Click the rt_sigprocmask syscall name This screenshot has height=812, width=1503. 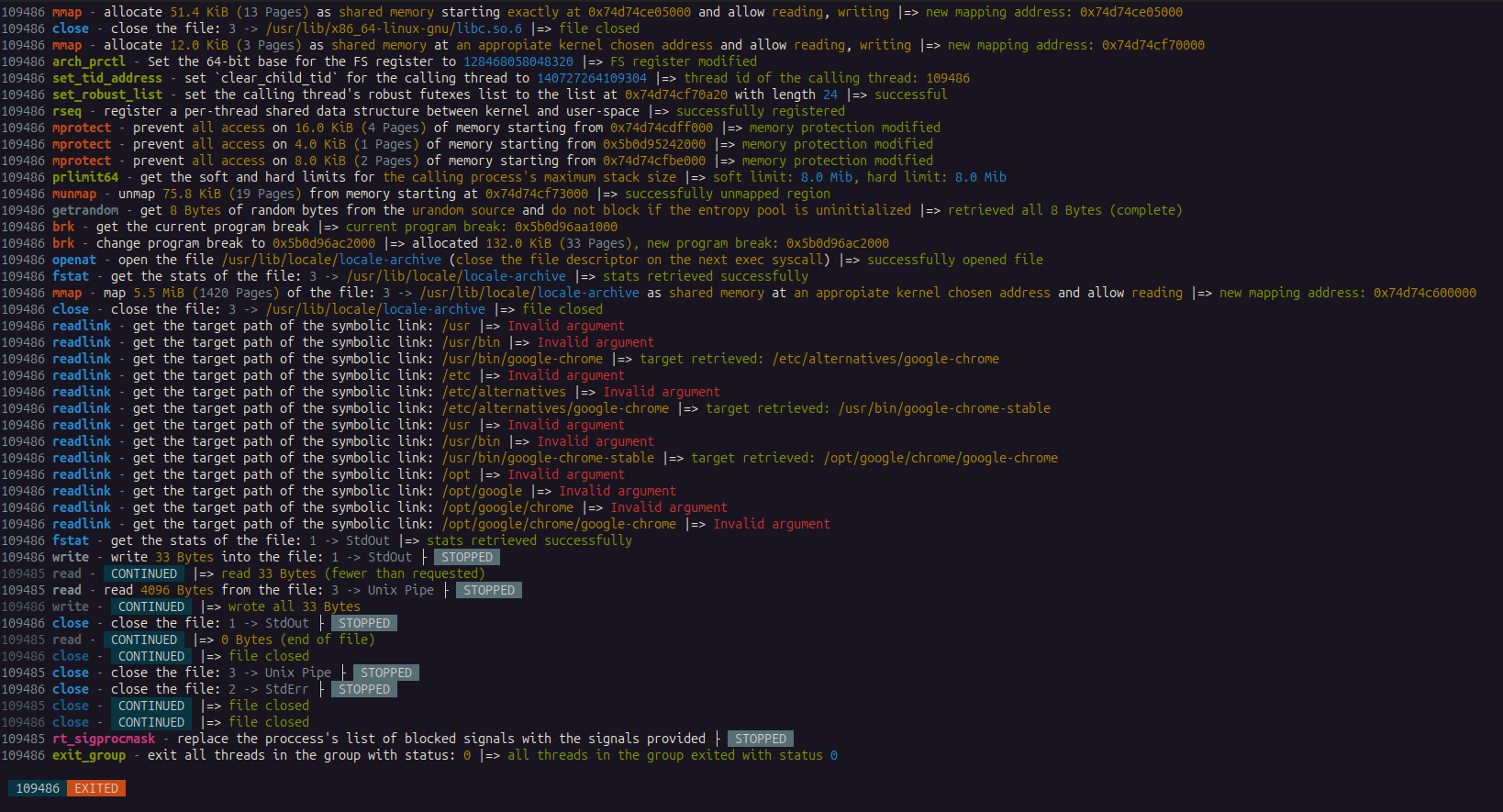pyautogui.click(x=104, y=739)
